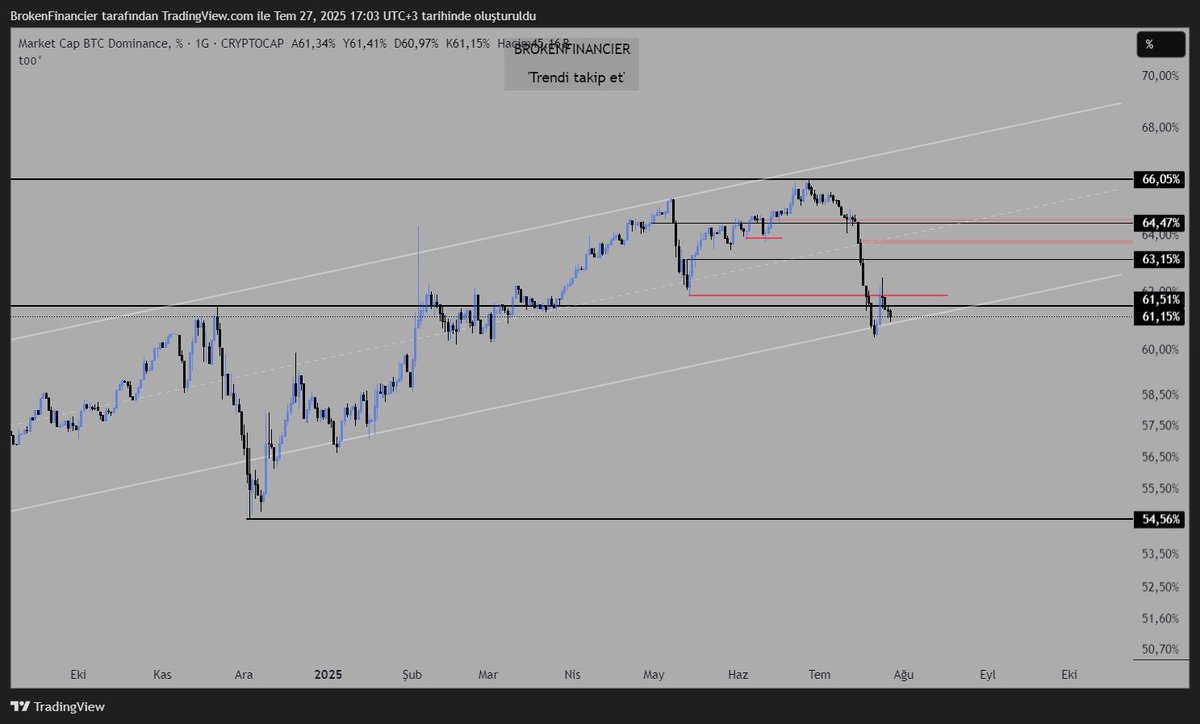This screenshot has height=724, width=1200.
Task: Click the 52,50% price axis label
Action: coord(1160,587)
